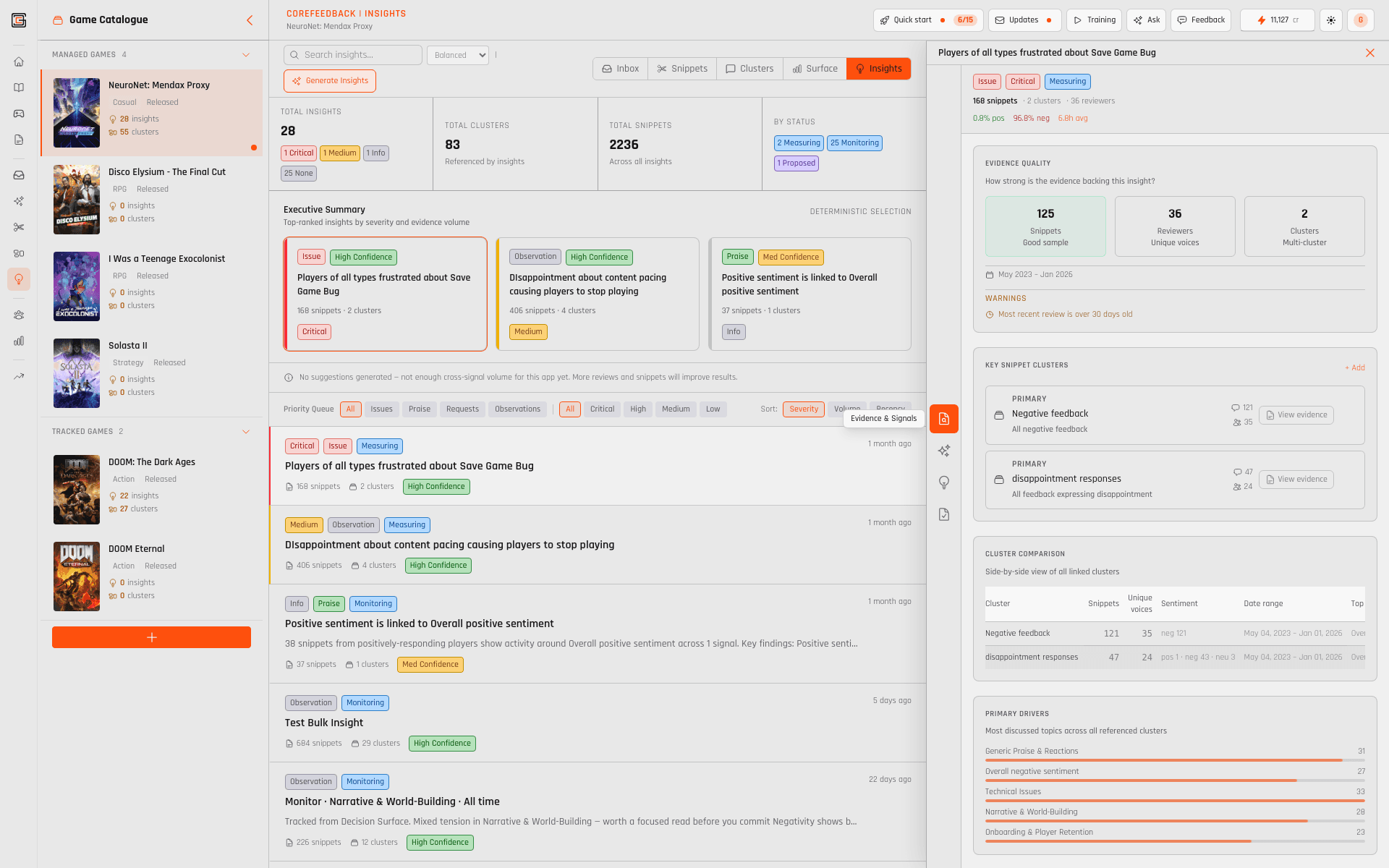Screen dimensions: 1389x868
Task: Open Evidence & Signals panel icon
Action: [944, 419]
